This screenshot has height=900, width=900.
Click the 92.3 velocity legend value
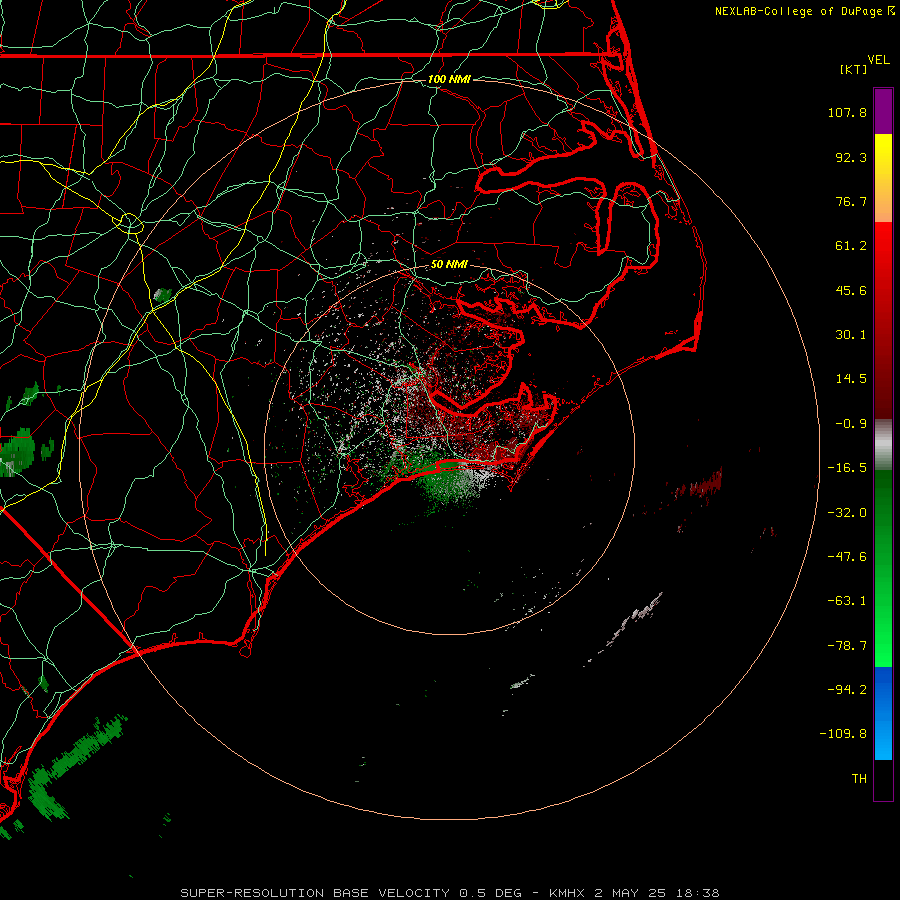(x=851, y=157)
